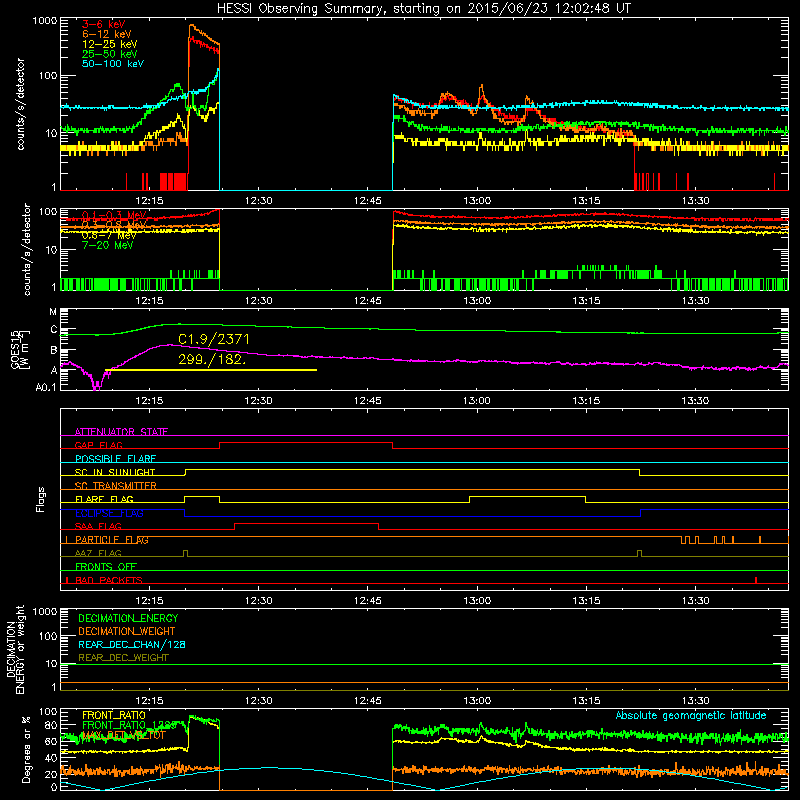
Task: Click the REAR_DEC_CHAN/128 legend label
Action: click(x=132, y=644)
